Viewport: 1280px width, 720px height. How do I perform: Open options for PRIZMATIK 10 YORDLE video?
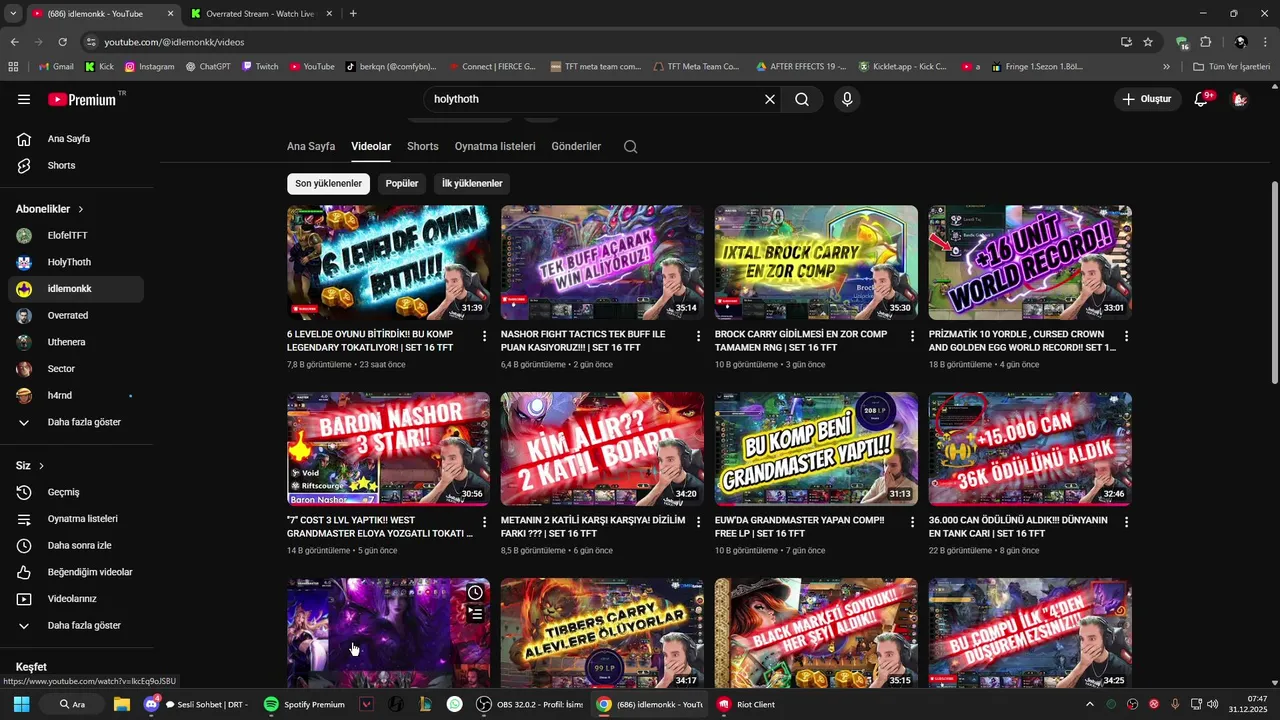pyautogui.click(x=1126, y=336)
